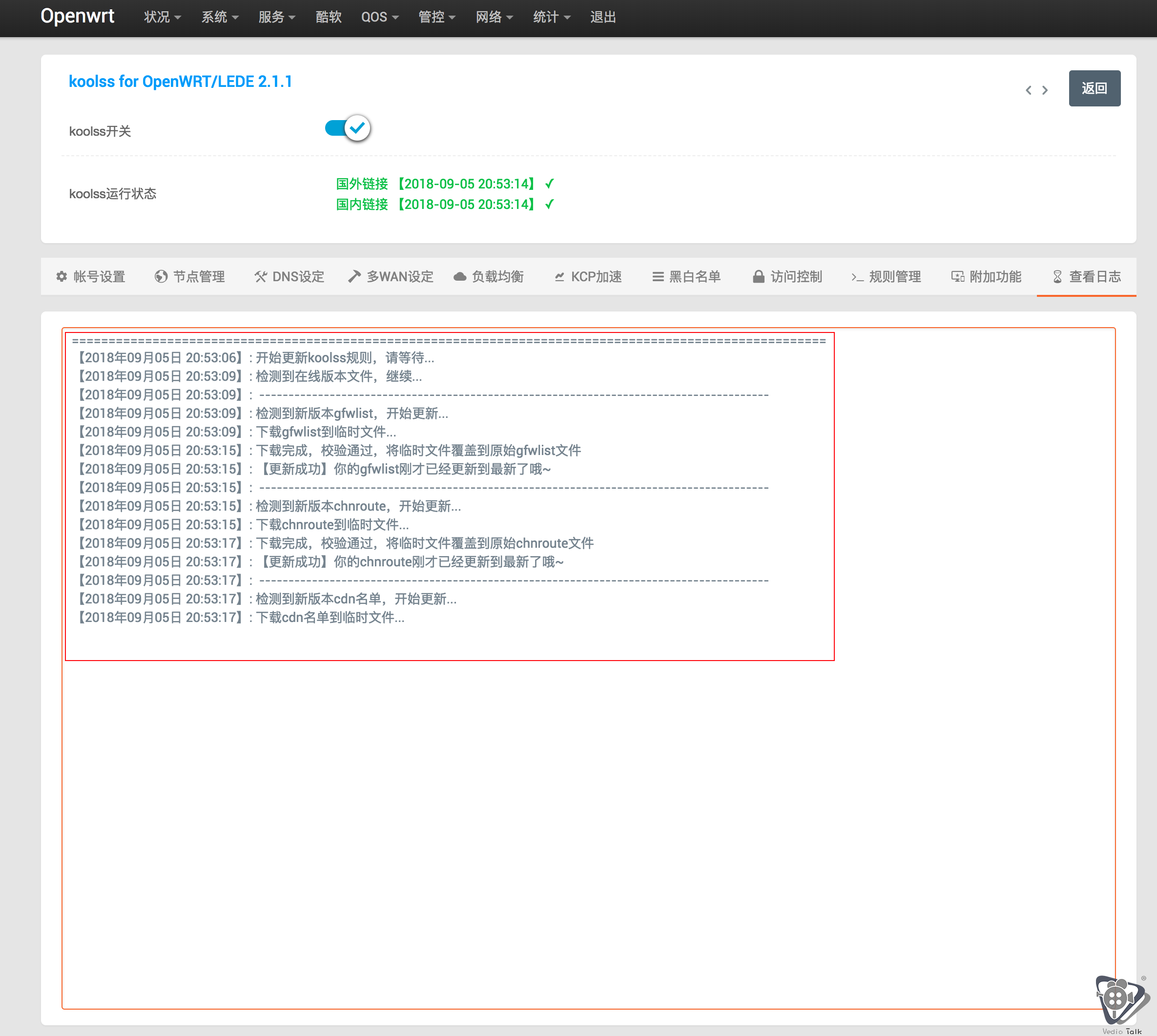
Task: Click the terminal icon beside 规则管理
Action: click(857, 277)
